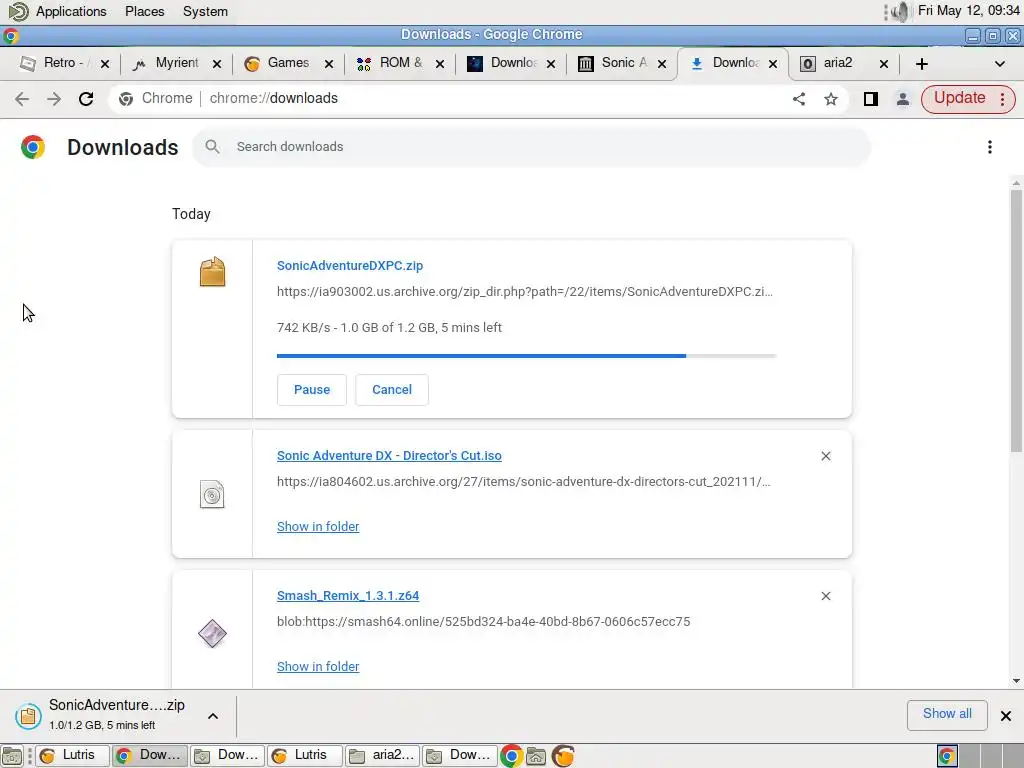Viewport: 1024px width, 768px height.
Task: Open a new tab with the plus icon
Action: coord(921,64)
